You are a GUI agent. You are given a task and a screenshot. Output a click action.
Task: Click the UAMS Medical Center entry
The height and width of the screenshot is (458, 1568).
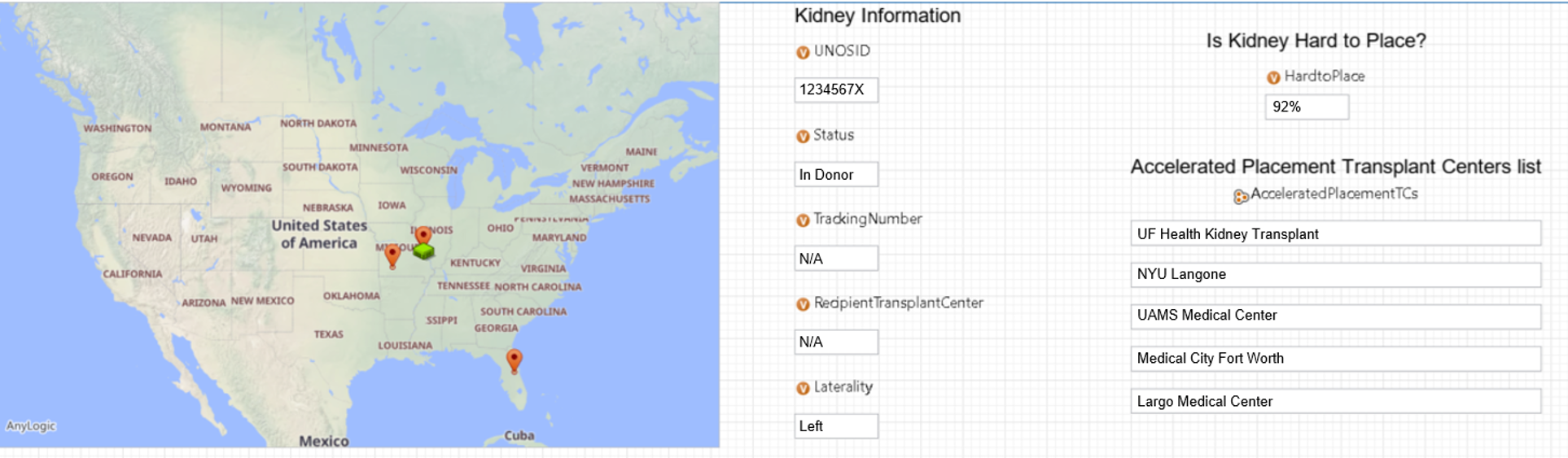[1334, 316]
